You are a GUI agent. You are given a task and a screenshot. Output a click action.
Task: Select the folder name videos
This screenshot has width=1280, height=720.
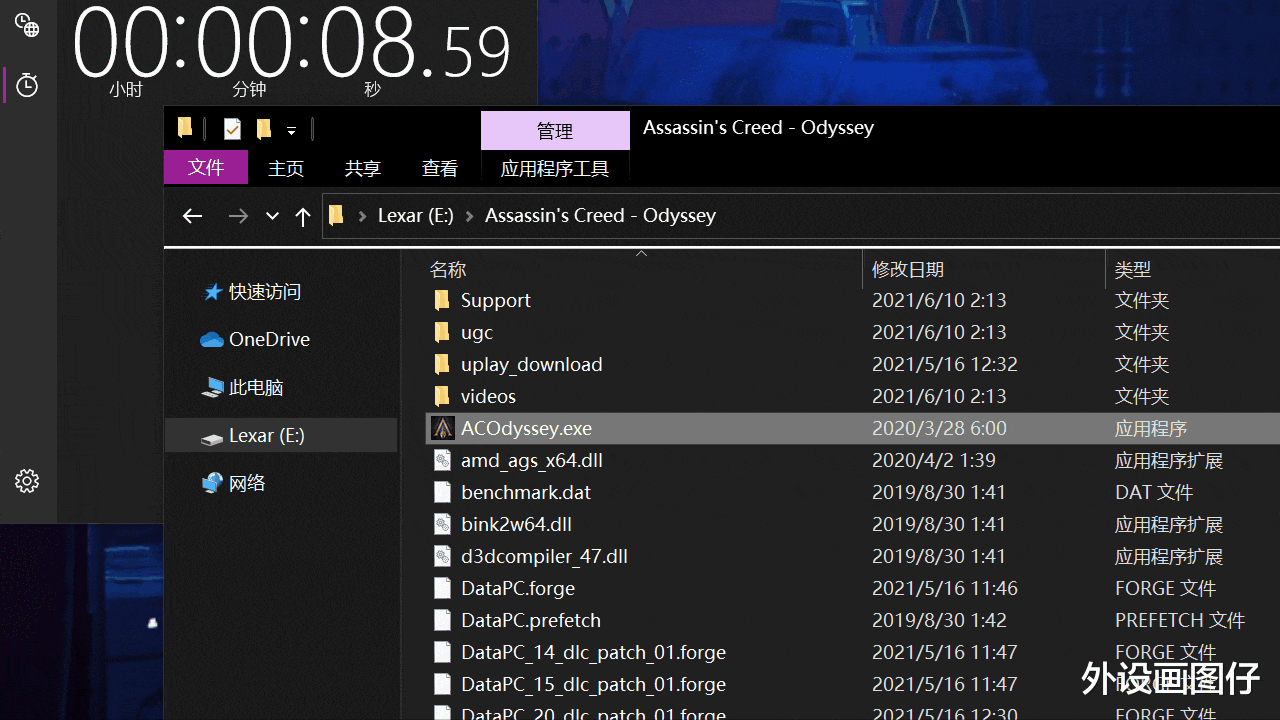488,396
